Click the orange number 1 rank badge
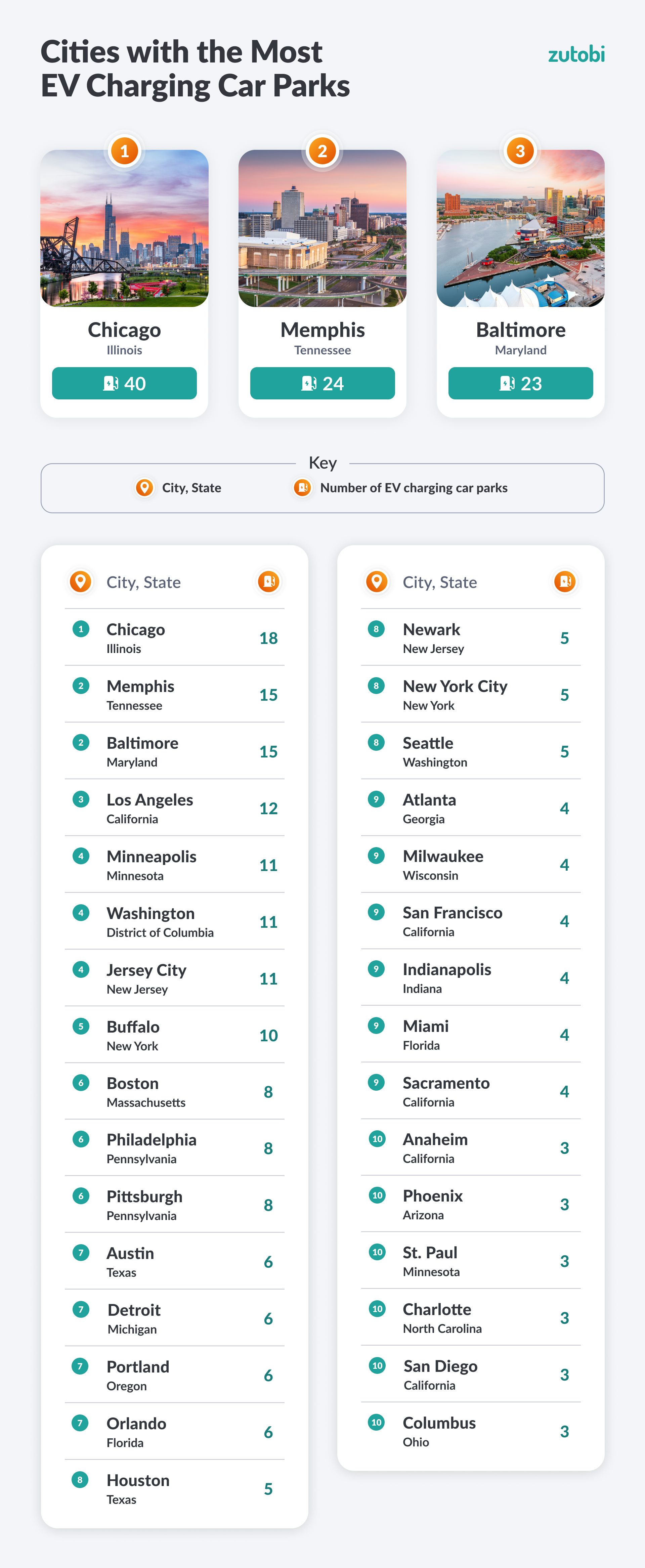The width and height of the screenshot is (645, 1568). [x=125, y=151]
